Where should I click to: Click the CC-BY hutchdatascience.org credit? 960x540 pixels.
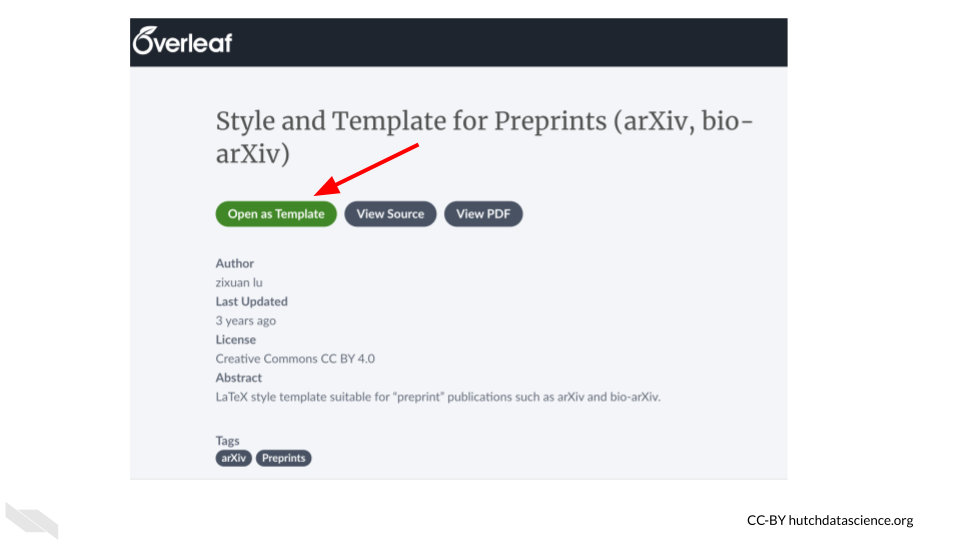tap(830, 520)
